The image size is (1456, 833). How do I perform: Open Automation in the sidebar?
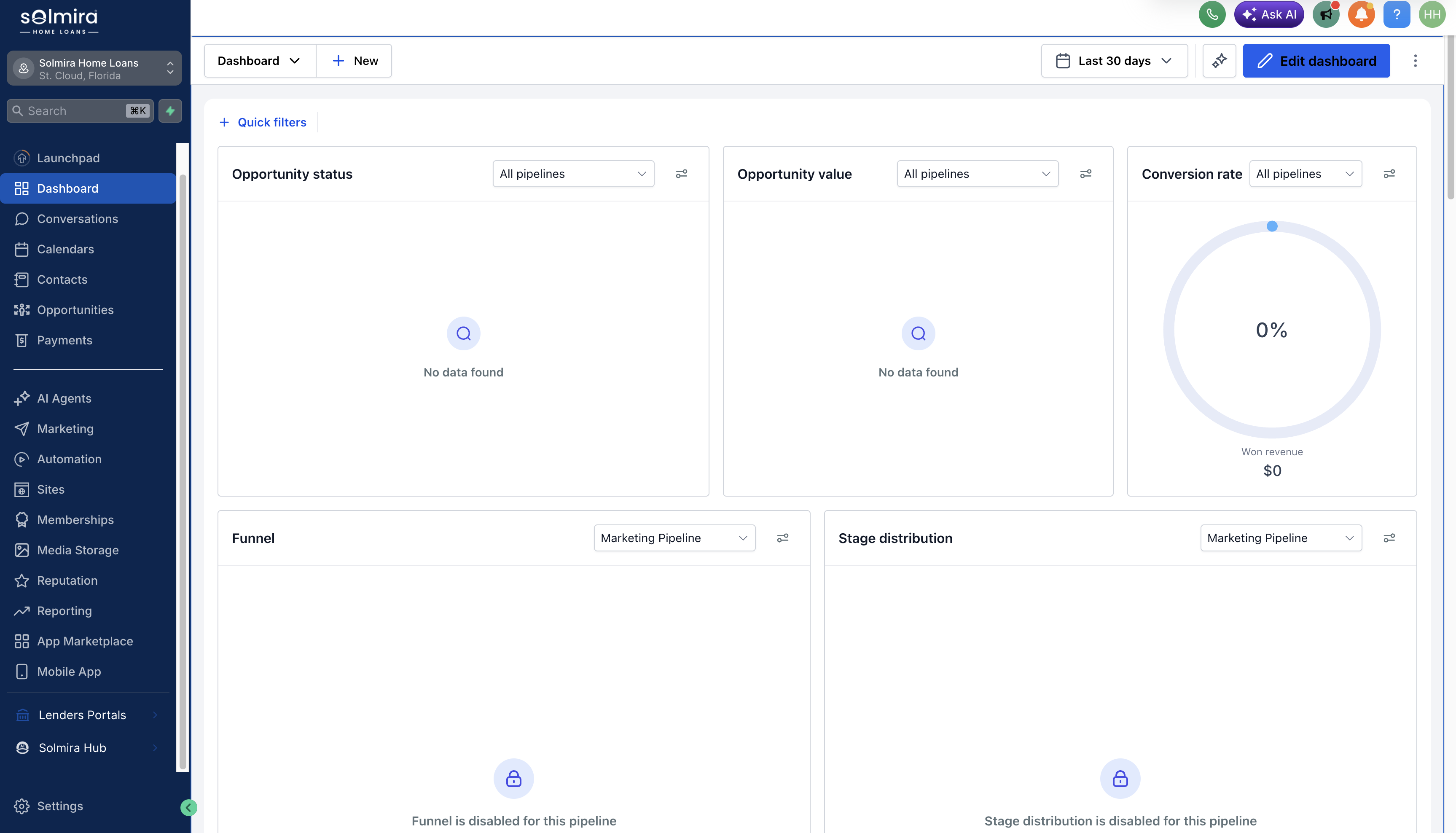coord(88,459)
